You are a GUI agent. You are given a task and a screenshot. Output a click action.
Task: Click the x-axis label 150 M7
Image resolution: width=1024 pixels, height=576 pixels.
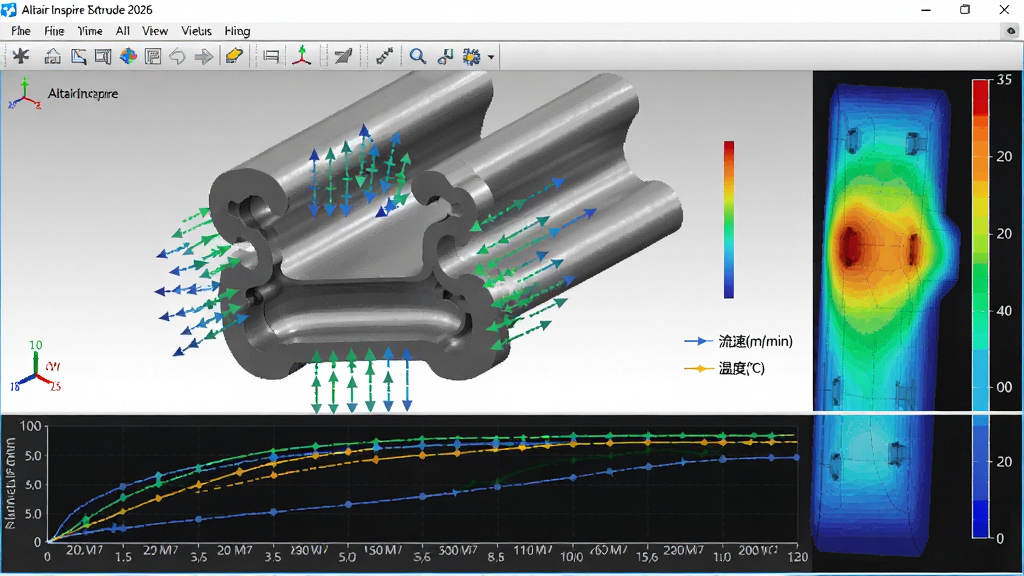tap(383, 551)
